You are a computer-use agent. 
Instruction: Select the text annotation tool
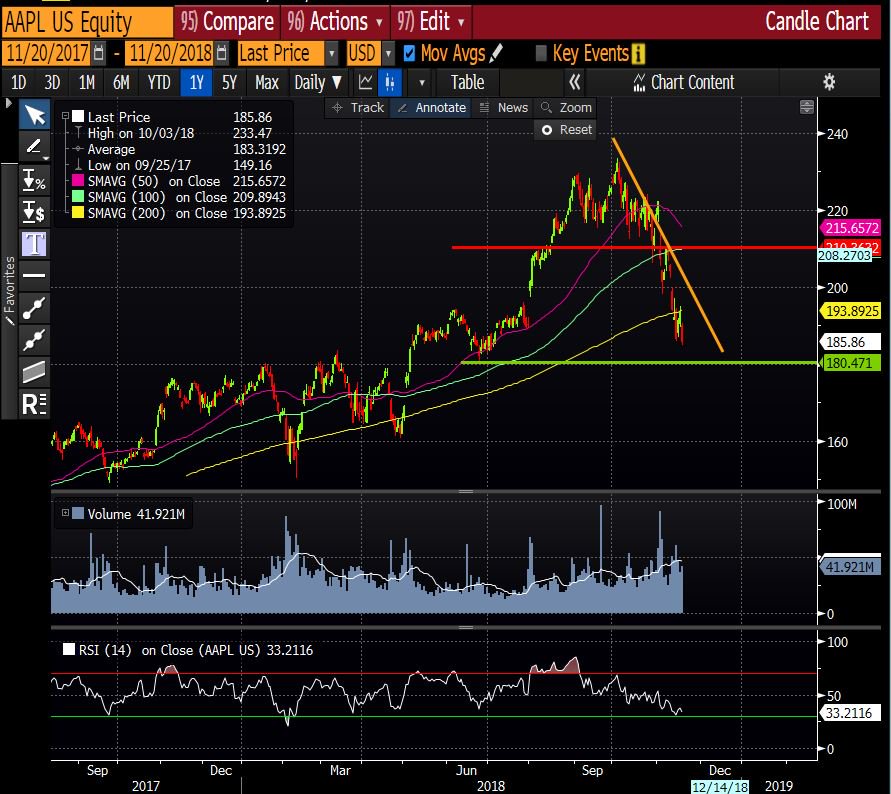click(x=34, y=244)
